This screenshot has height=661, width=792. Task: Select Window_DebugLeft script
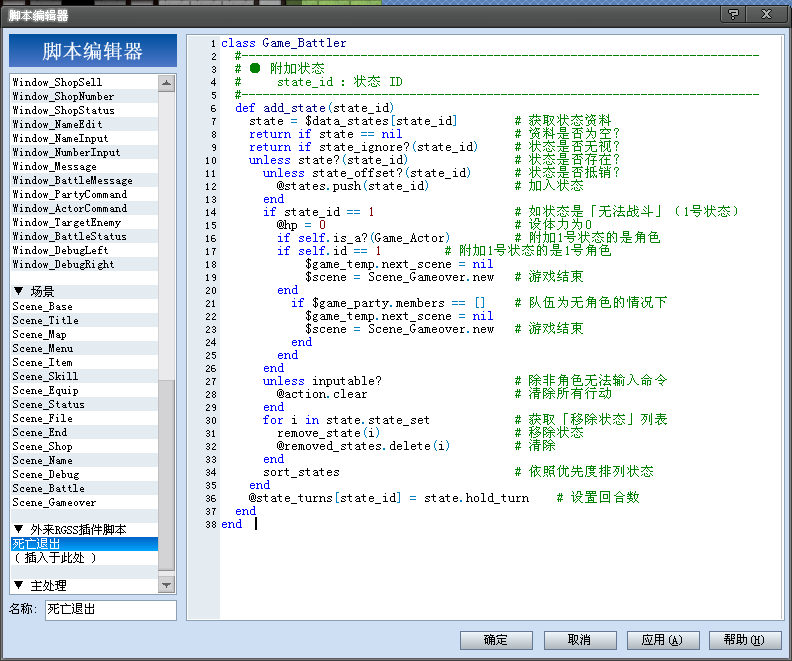tap(84, 250)
